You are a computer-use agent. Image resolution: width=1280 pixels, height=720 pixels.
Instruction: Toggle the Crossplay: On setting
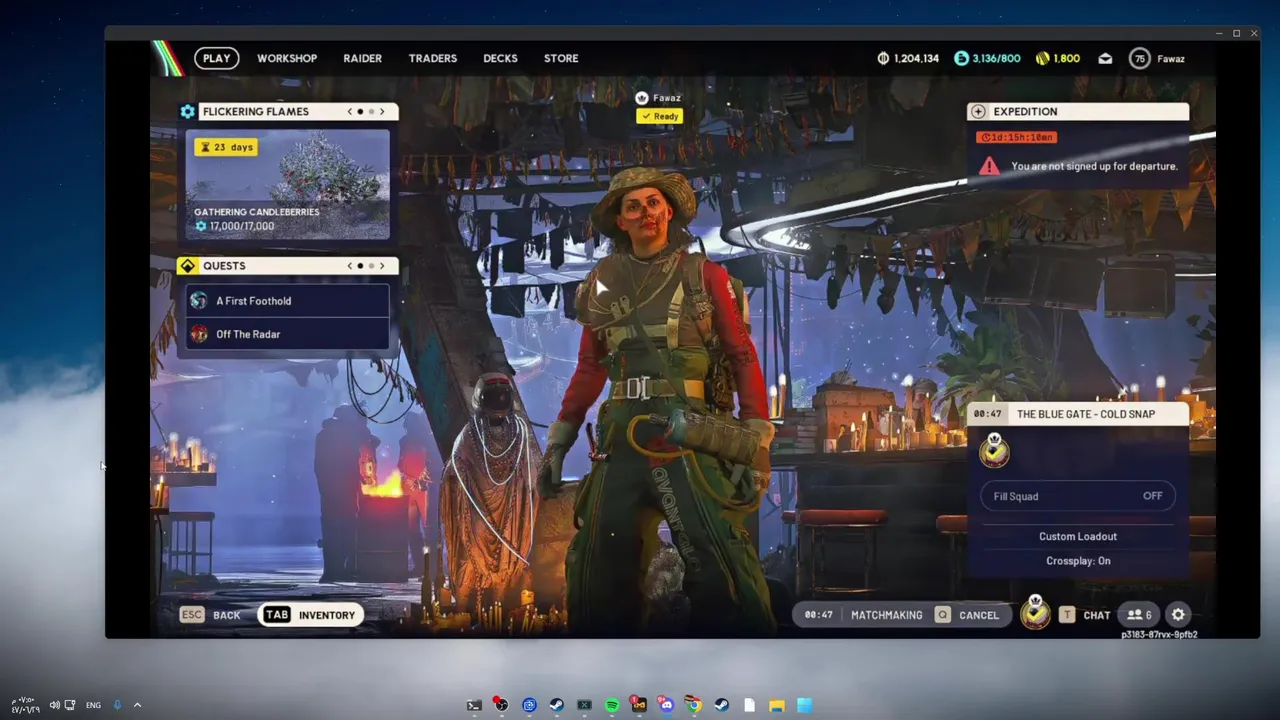click(1078, 561)
